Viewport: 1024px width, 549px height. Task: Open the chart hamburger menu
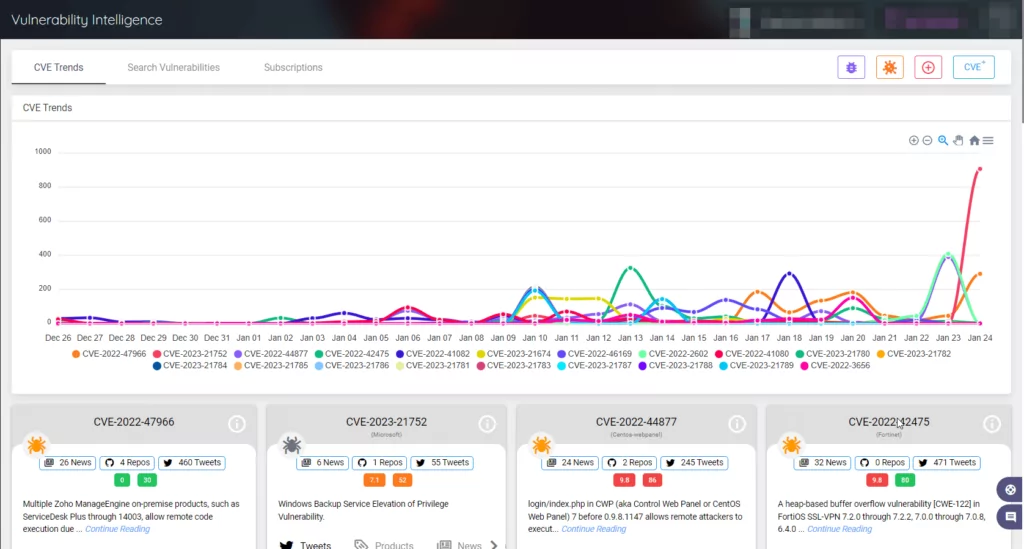point(988,140)
